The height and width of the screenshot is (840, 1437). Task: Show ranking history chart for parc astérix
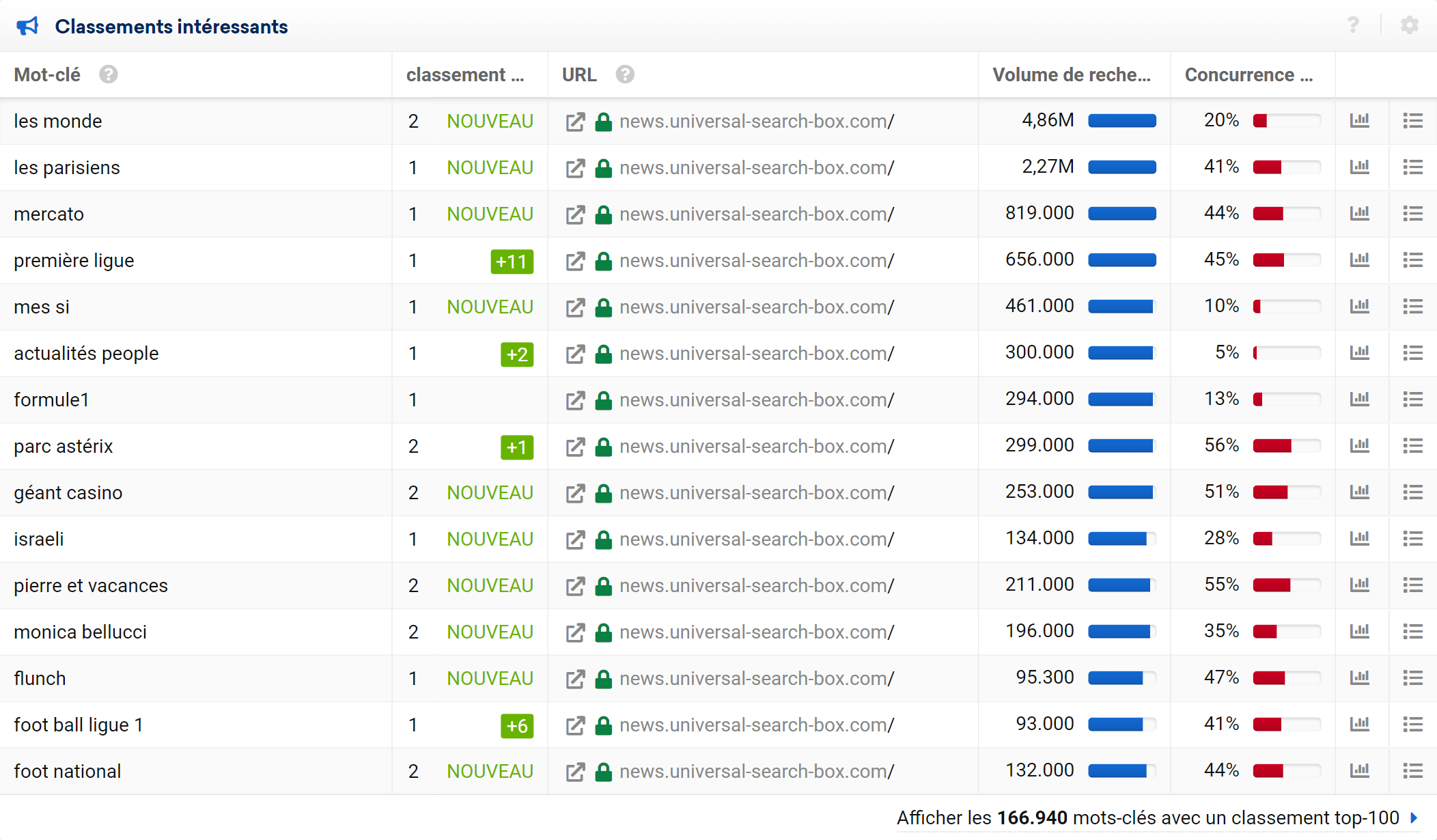pyautogui.click(x=1360, y=446)
